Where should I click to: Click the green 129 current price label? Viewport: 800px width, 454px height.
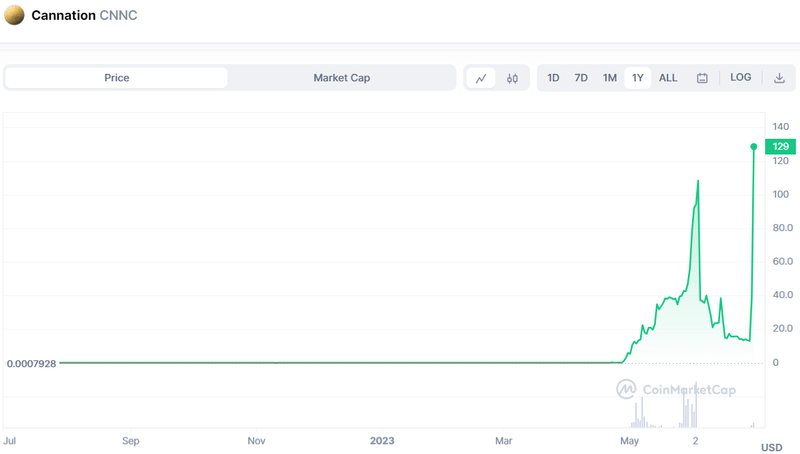pyautogui.click(x=781, y=146)
